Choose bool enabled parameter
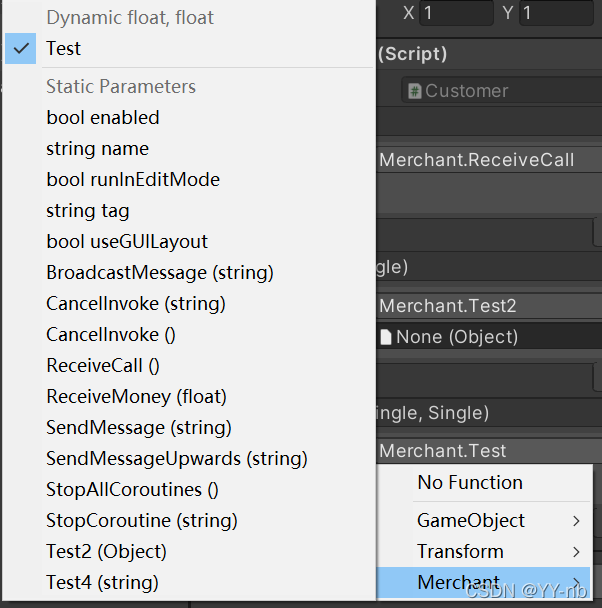Image resolution: width=602 pixels, height=608 pixels. (x=103, y=117)
